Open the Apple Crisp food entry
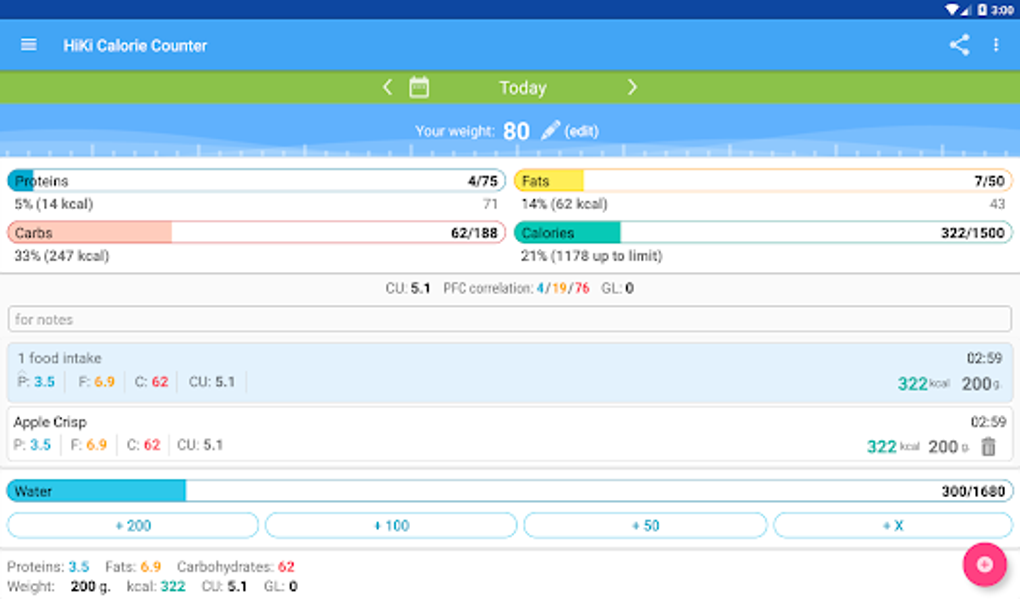Viewport: 1020px width, 599px height. click(510, 434)
